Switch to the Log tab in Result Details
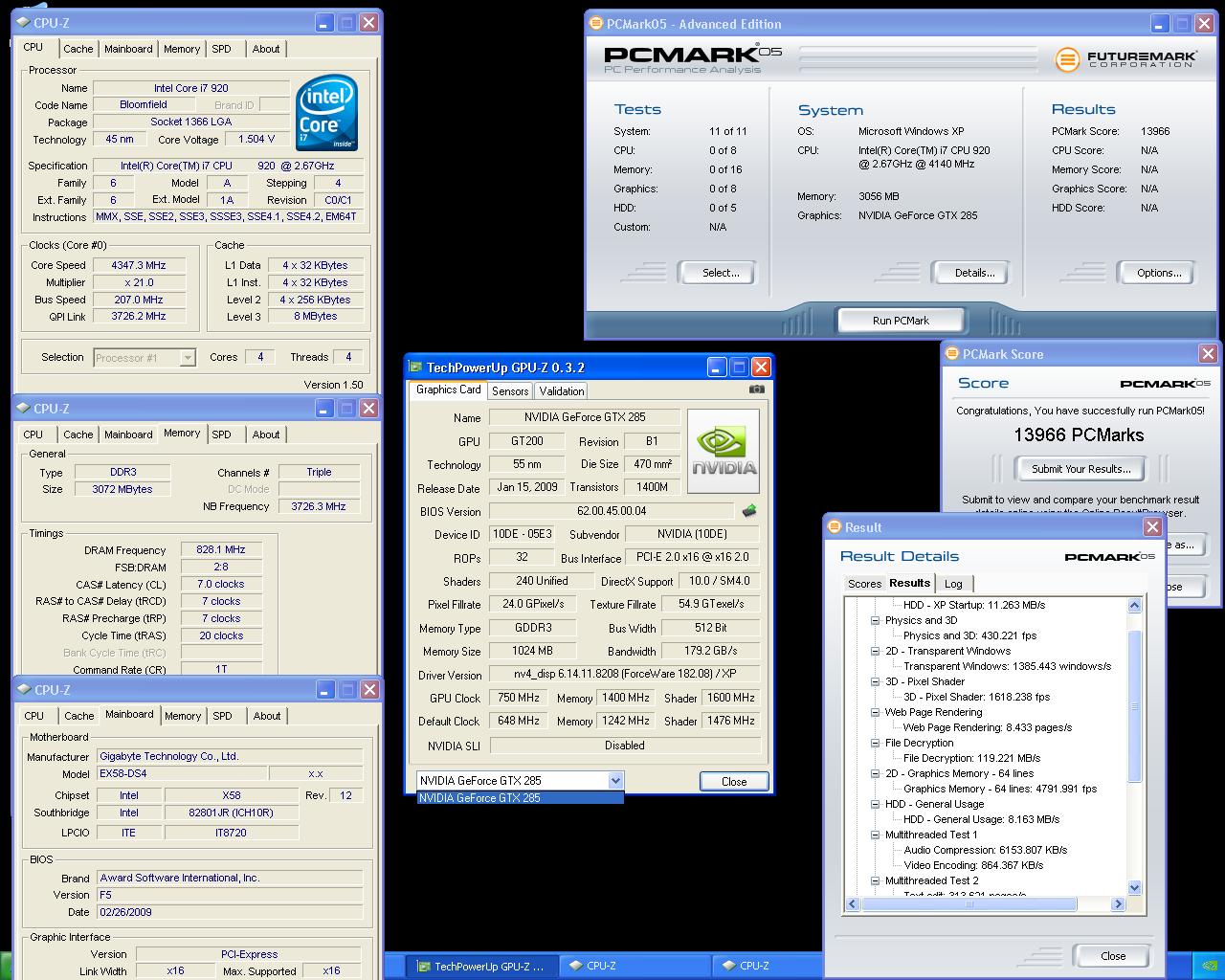 [953, 584]
